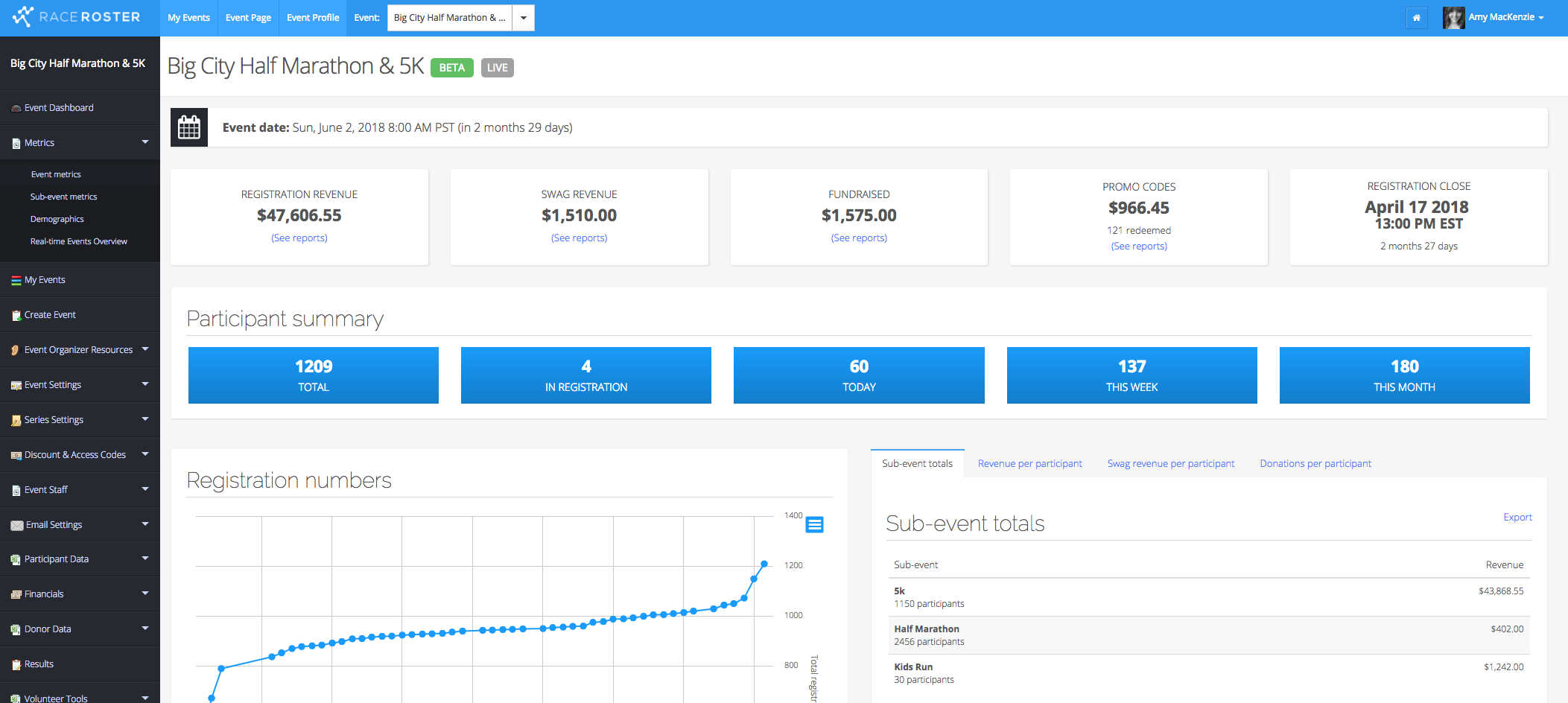
Task: Open the chart hamburger menu icon
Action: tap(814, 525)
